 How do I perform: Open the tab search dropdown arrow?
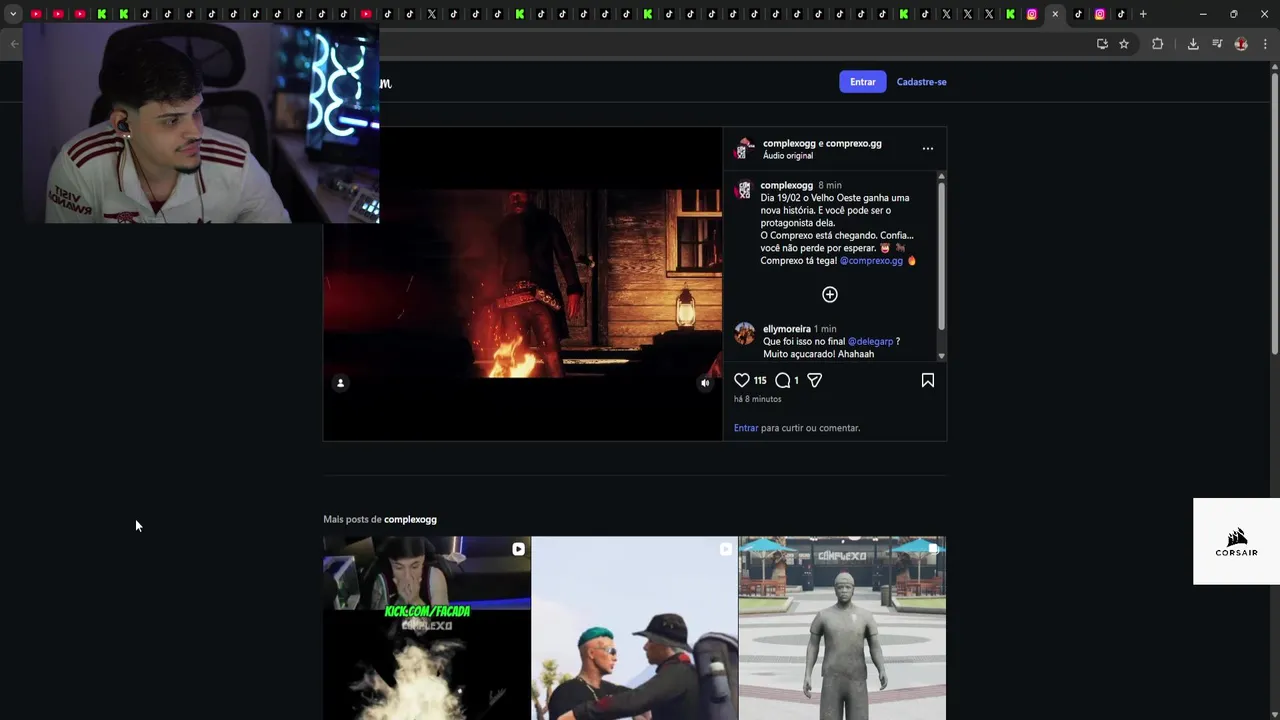click(x=13, y=14)
